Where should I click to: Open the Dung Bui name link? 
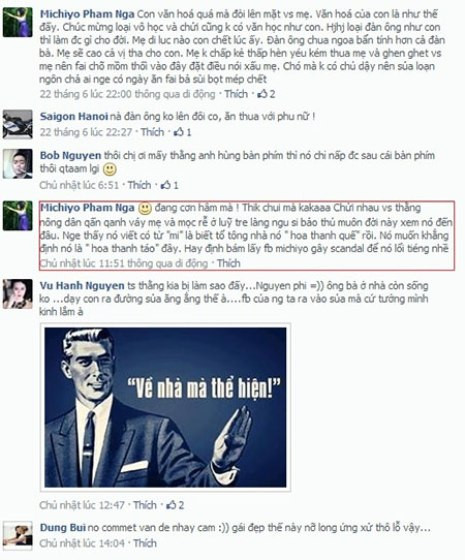[x=62, y=528]
